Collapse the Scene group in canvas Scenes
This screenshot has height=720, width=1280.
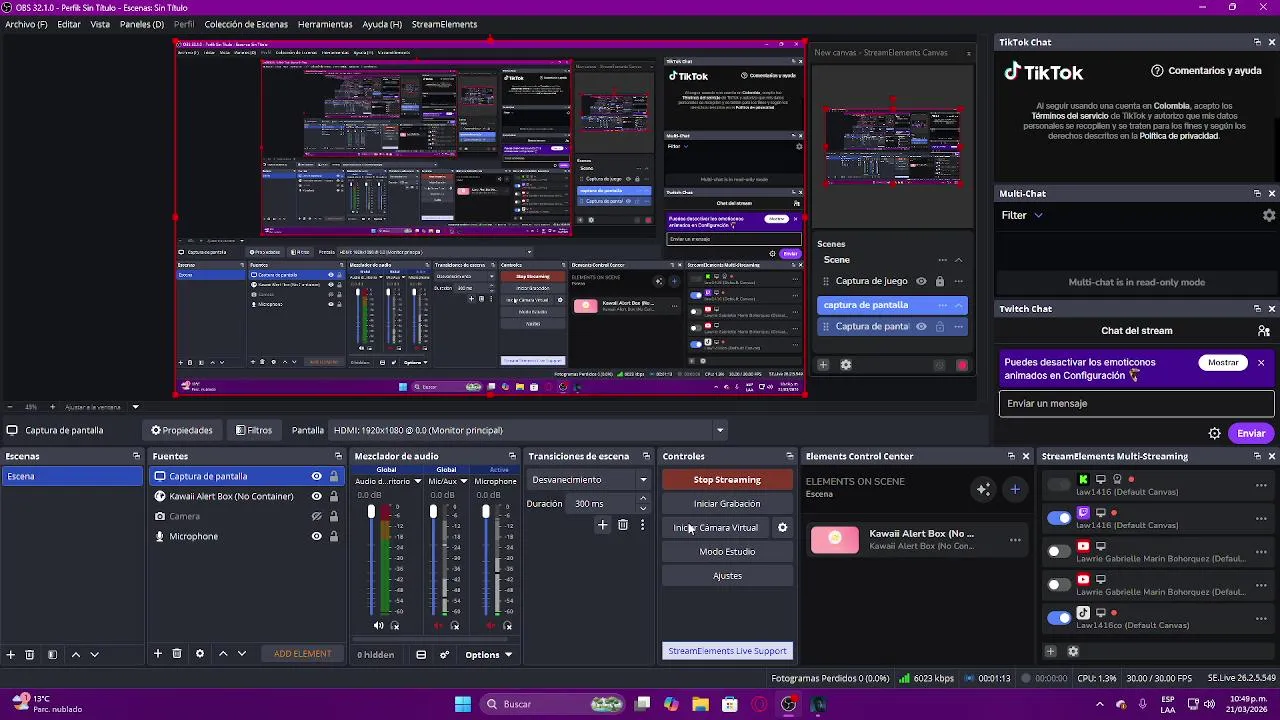point(958,260)
